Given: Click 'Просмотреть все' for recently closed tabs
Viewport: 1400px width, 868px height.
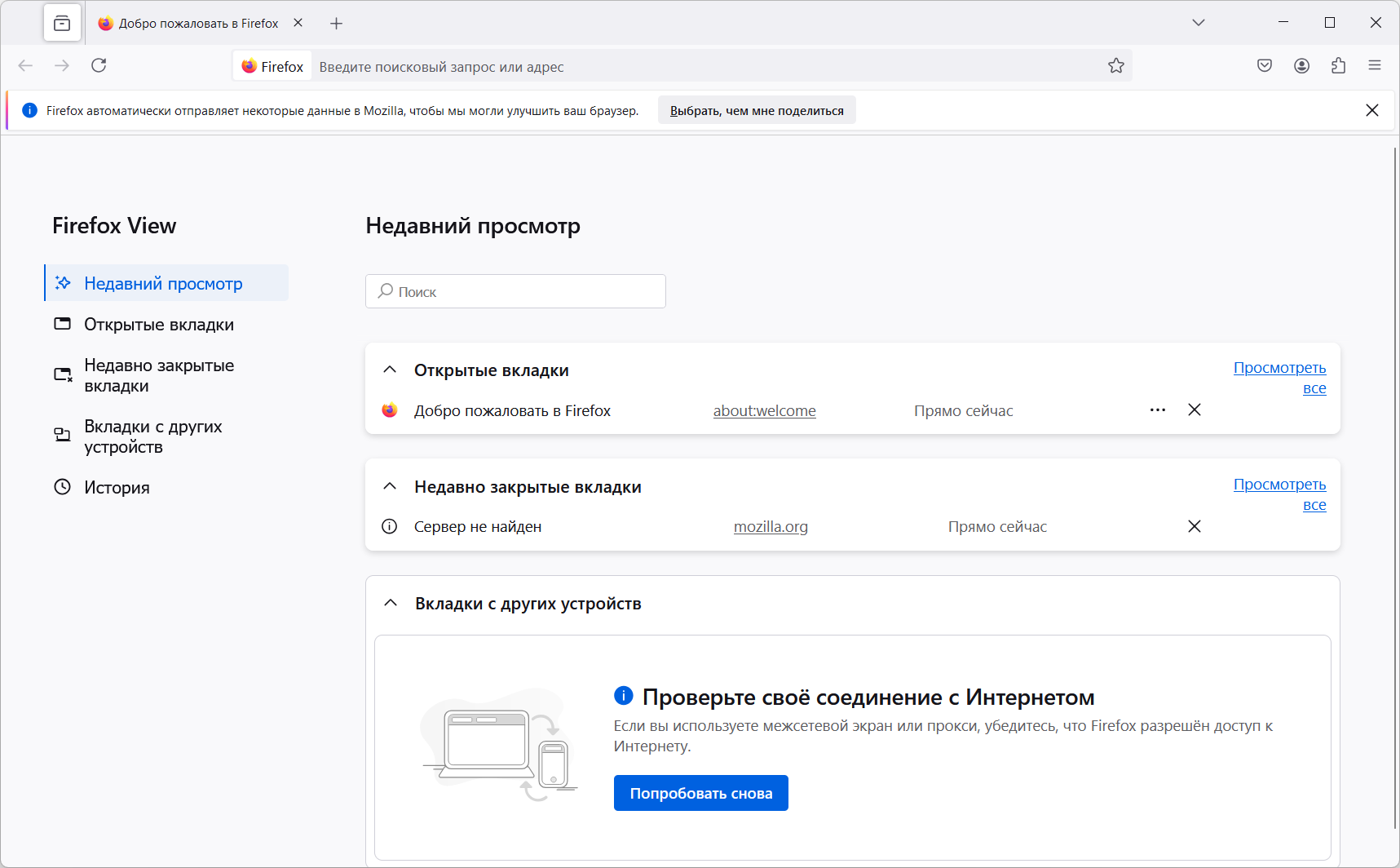Looking at the screenshot, I should (1280, 494).
